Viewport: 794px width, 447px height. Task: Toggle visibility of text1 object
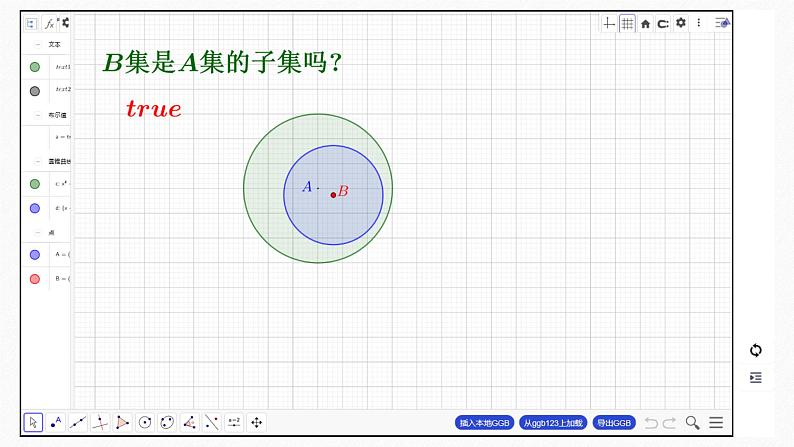pos(35,67)
